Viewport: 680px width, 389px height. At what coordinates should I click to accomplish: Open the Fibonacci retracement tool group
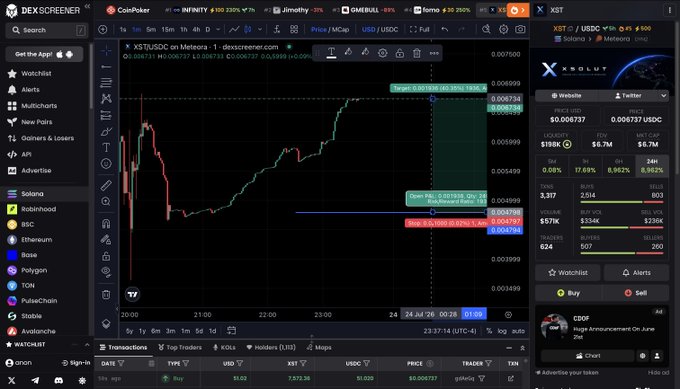tap(106, 82)
